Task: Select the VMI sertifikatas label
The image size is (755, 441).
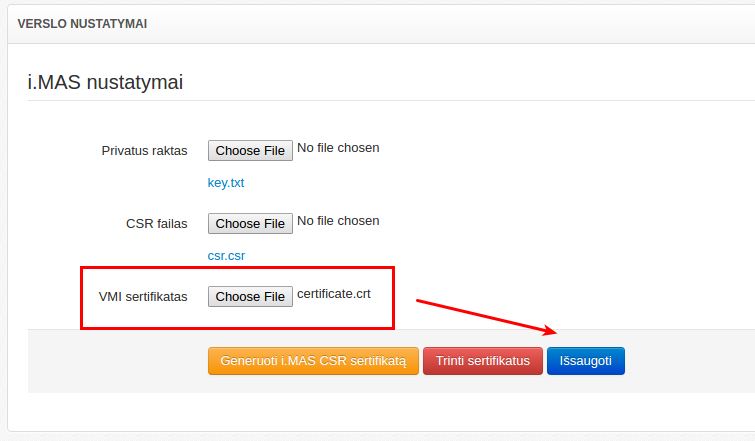Action: (143, 297)
